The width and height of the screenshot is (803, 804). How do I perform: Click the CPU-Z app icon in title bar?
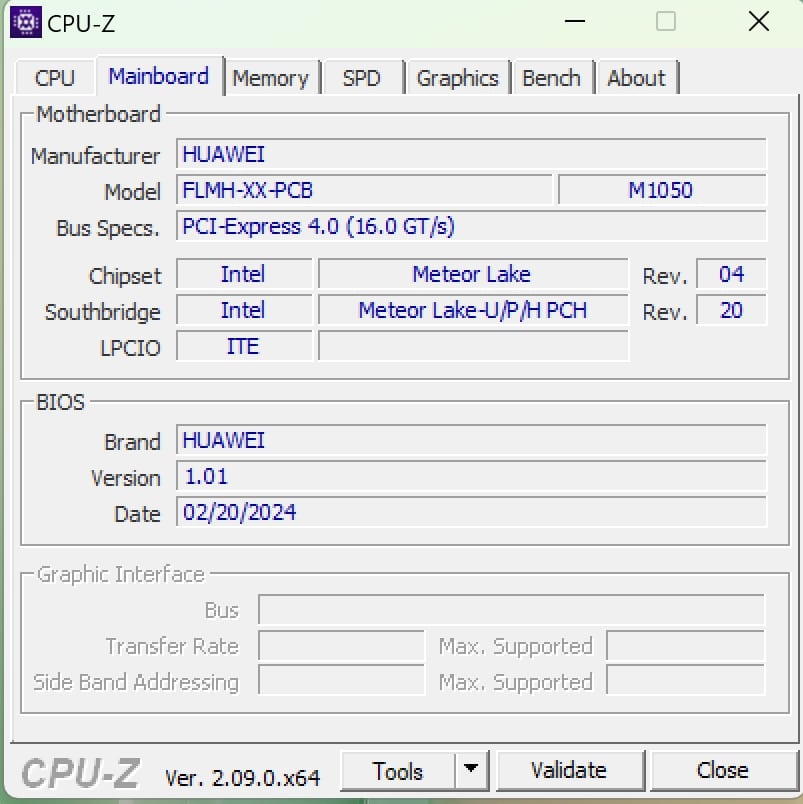pos(26,22)
